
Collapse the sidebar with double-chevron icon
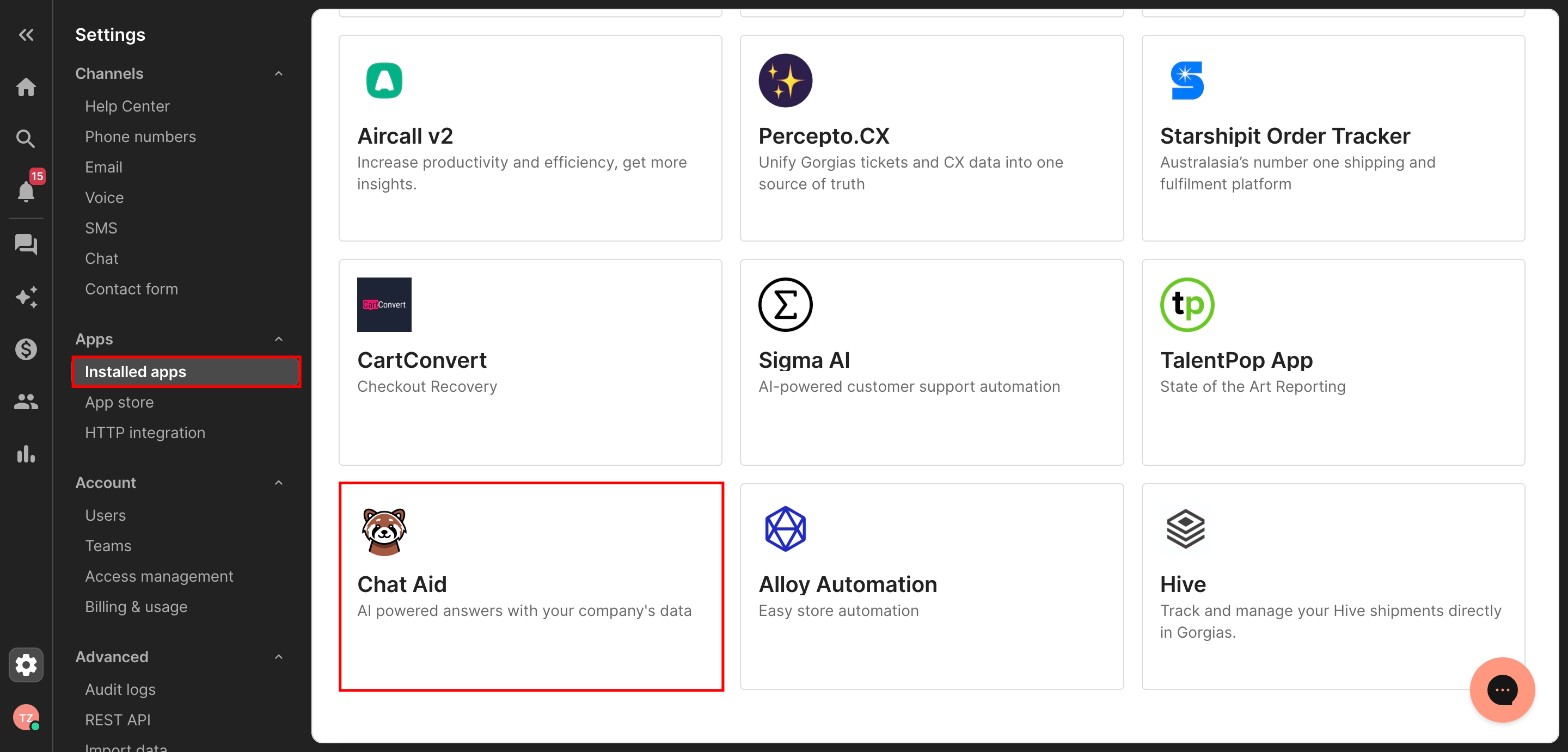[26, 35]
